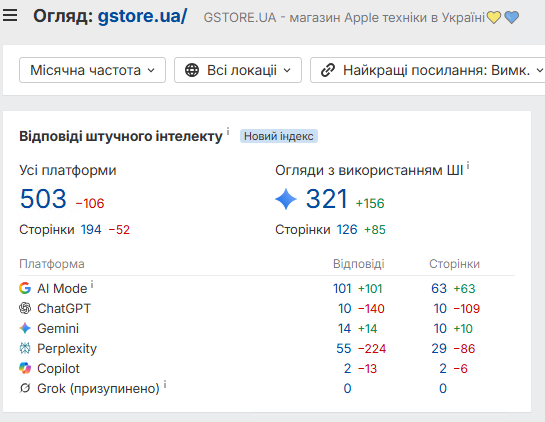
Task: Click the Google AI Mode icon
Action: point(25,288)
